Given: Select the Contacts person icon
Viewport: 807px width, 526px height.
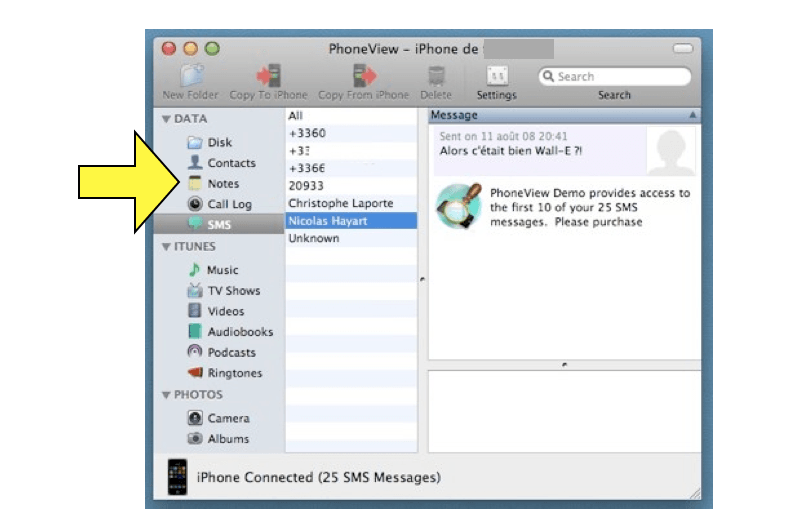Looking at the screenshot, I should pyautogui.click(x=195, y=163).
